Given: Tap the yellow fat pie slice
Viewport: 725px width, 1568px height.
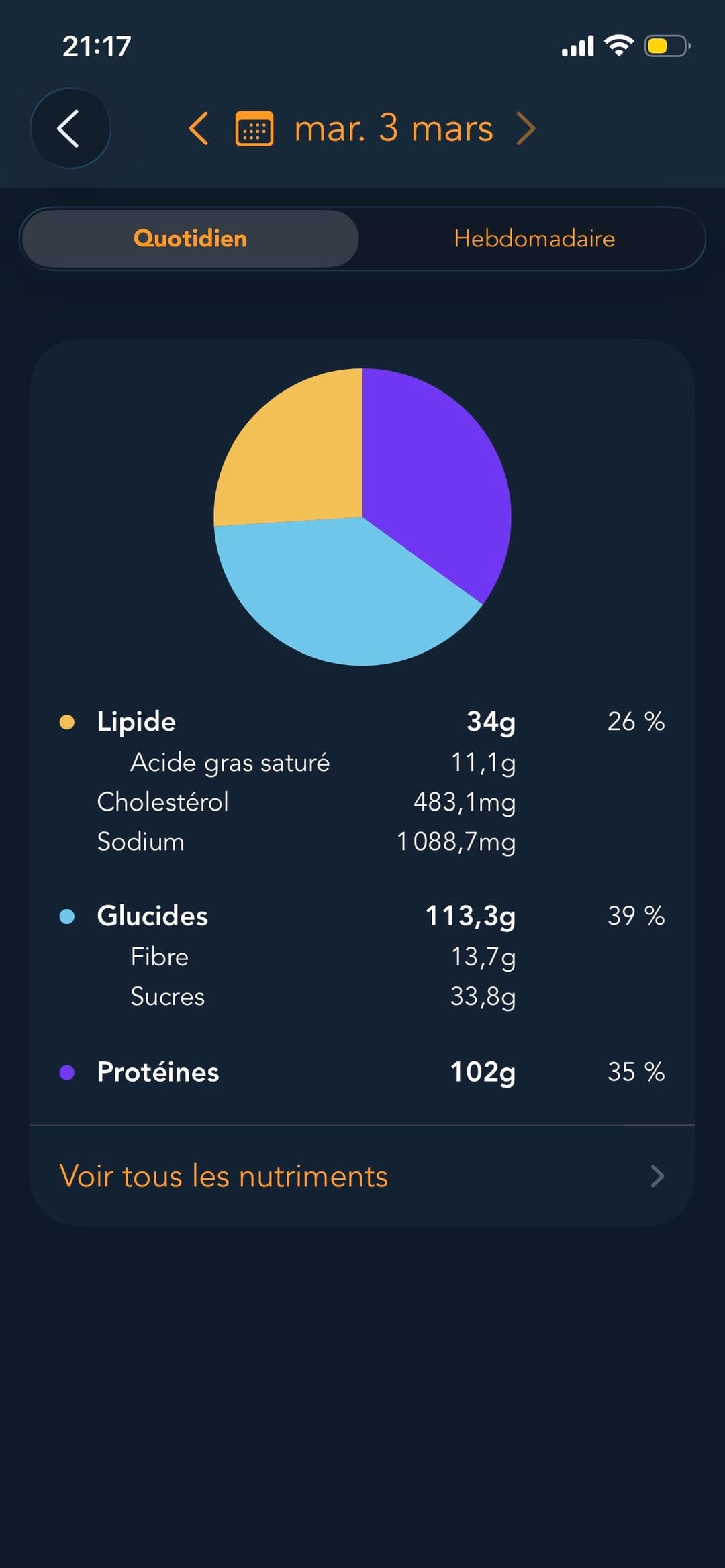Looking at the screenshot, I should point(295,456).
